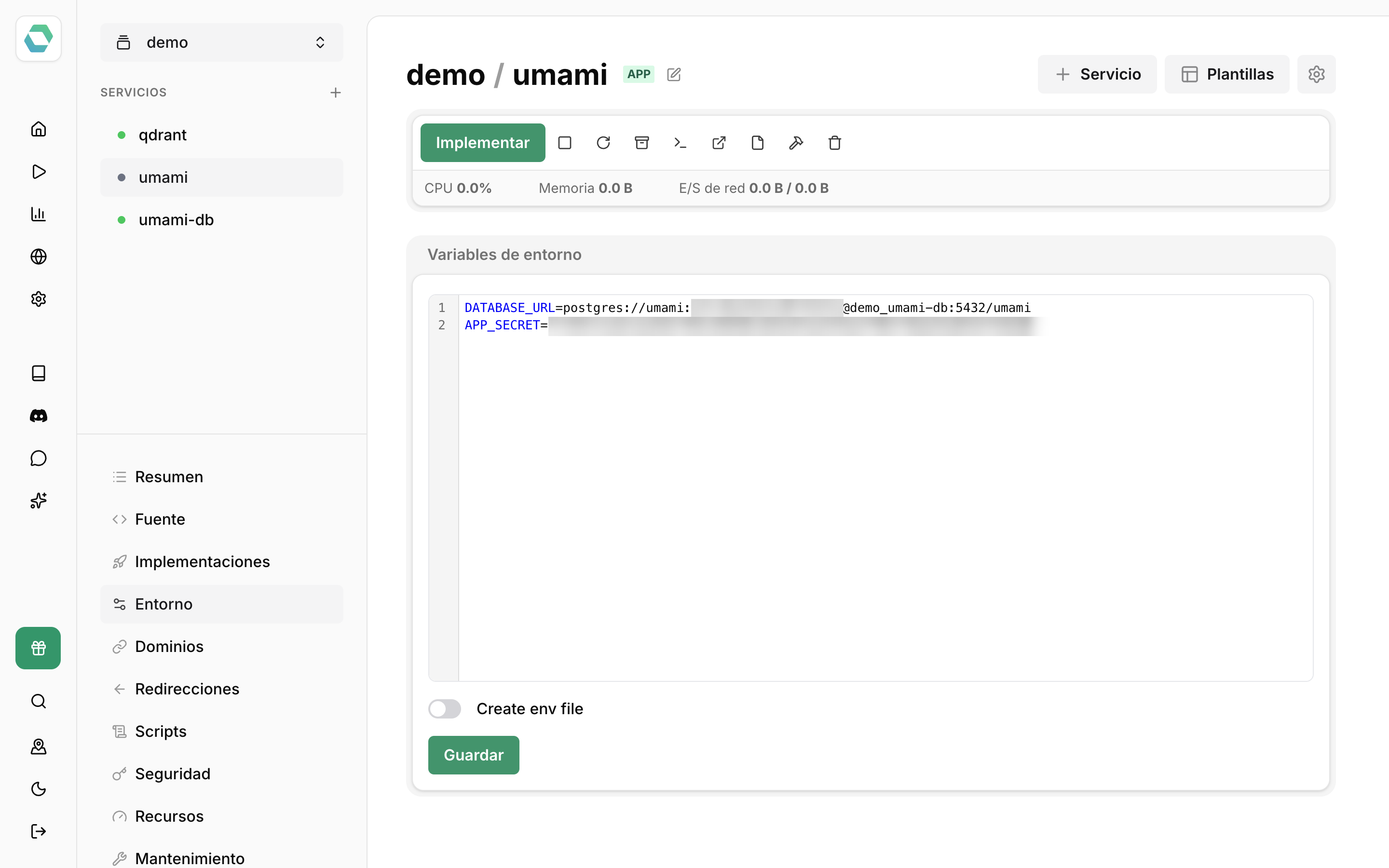Open project settings gear at top right
1389x868 pixels.
(1316, 74)
